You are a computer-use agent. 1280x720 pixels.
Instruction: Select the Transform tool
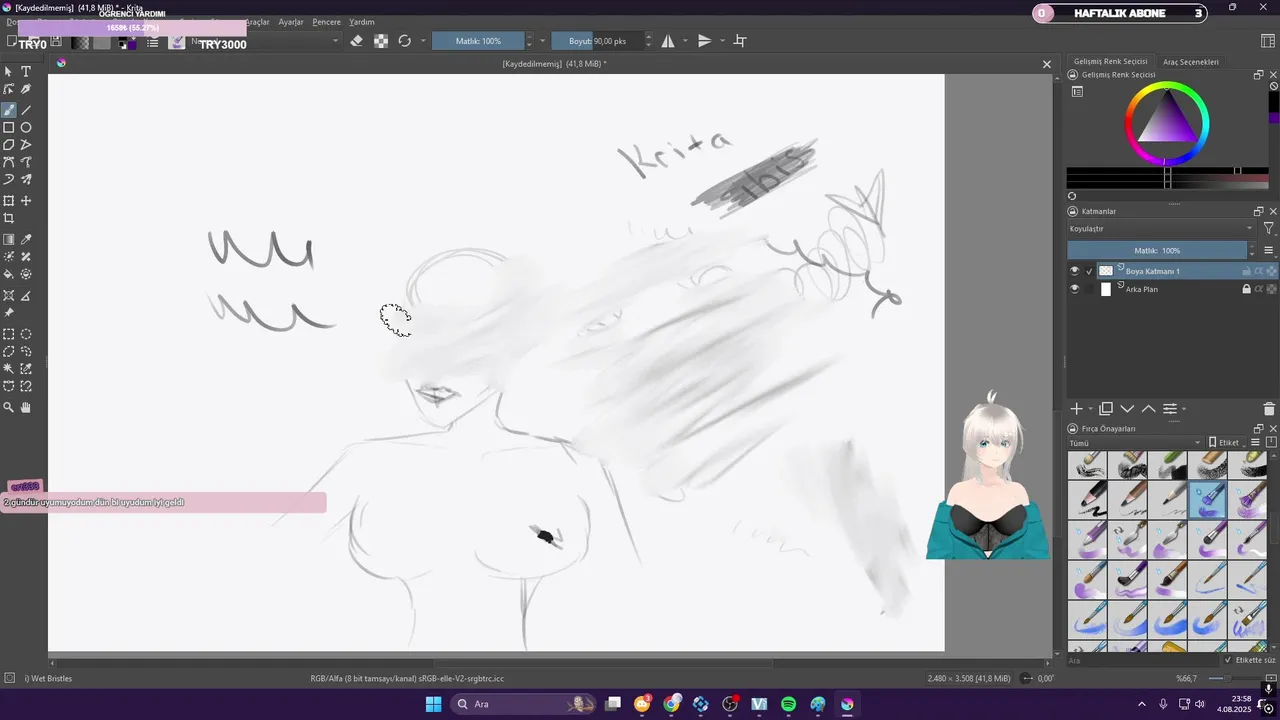pos(9,201)
